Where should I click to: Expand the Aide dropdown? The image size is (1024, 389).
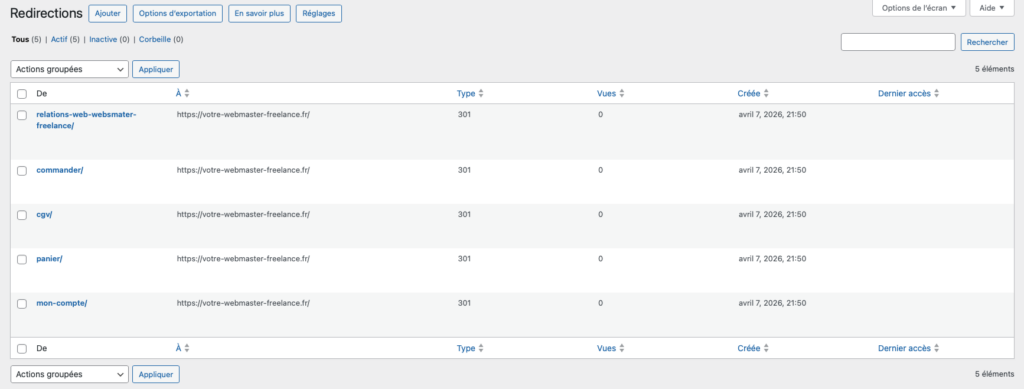point(992,8)
